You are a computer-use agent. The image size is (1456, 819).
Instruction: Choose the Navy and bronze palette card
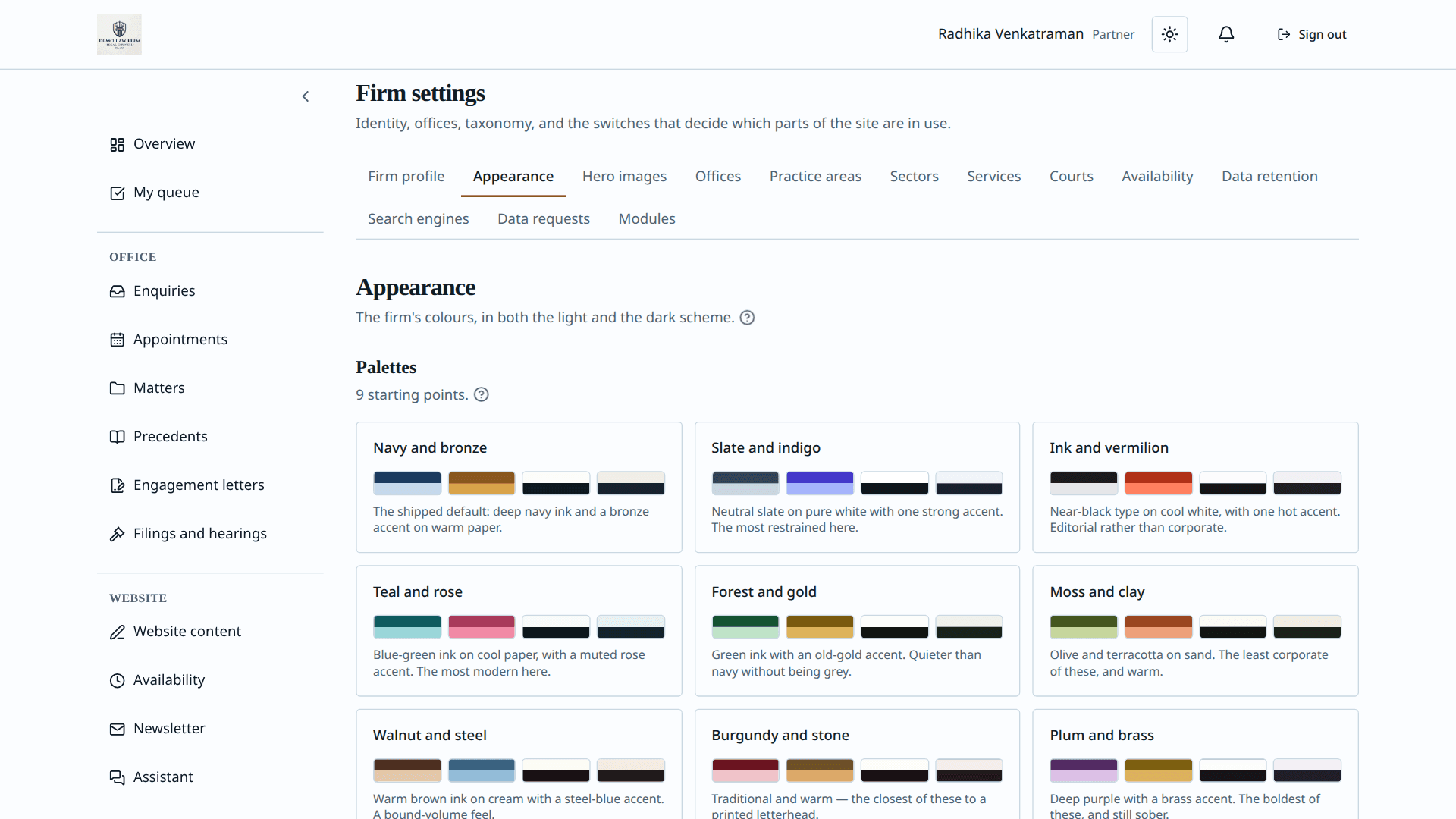(519, 487)
